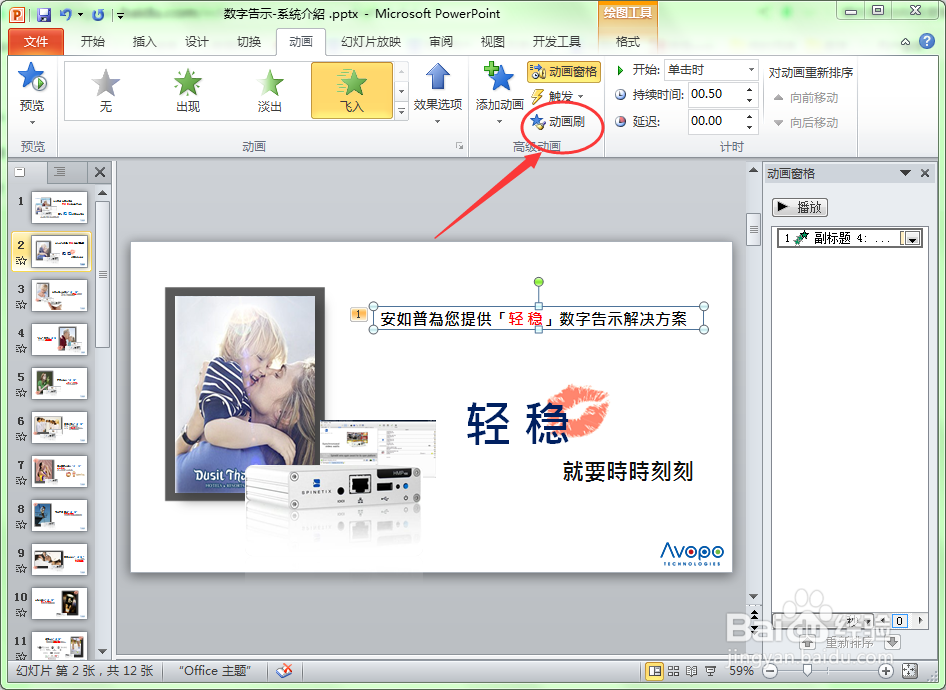The height and width of the screenshot is (690, 946).
Task: Select slide 8 thumbnail
Action: pos(60,515)
